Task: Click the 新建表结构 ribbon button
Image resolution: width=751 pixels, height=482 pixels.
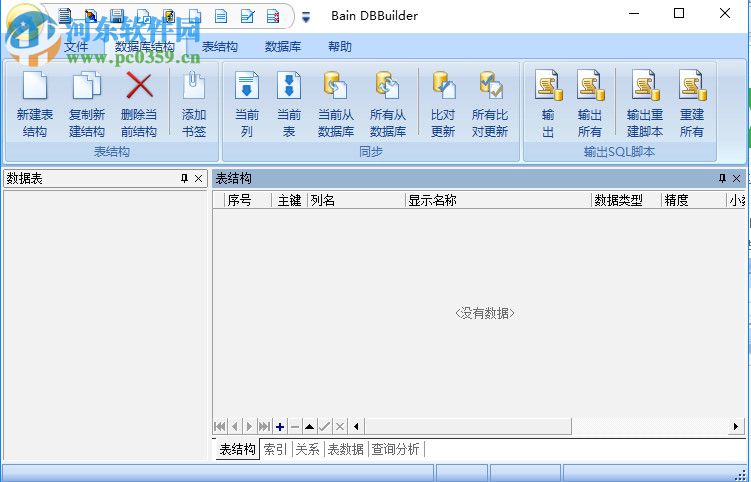Action: coord(35,104)
